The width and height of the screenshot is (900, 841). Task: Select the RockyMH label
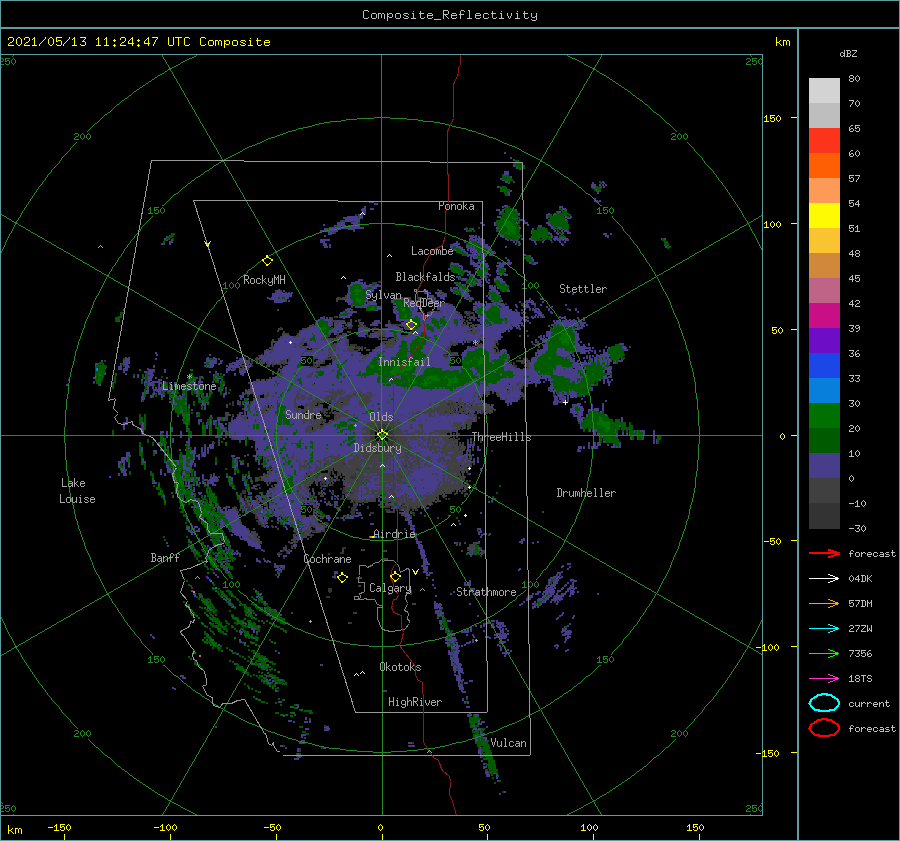tap(264, 280)
